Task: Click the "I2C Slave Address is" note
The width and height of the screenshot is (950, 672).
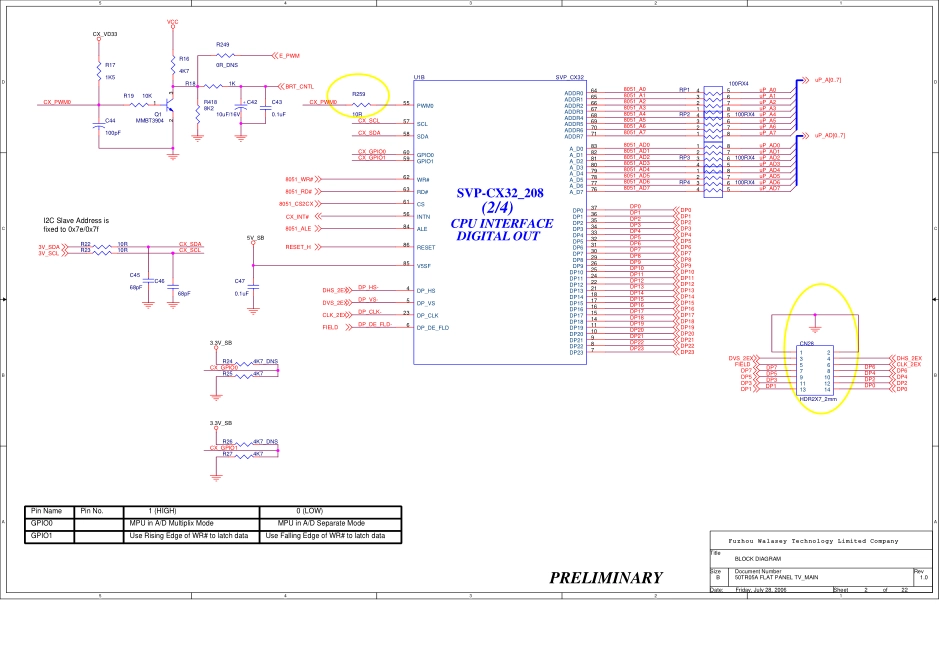Action: point(76,221)
